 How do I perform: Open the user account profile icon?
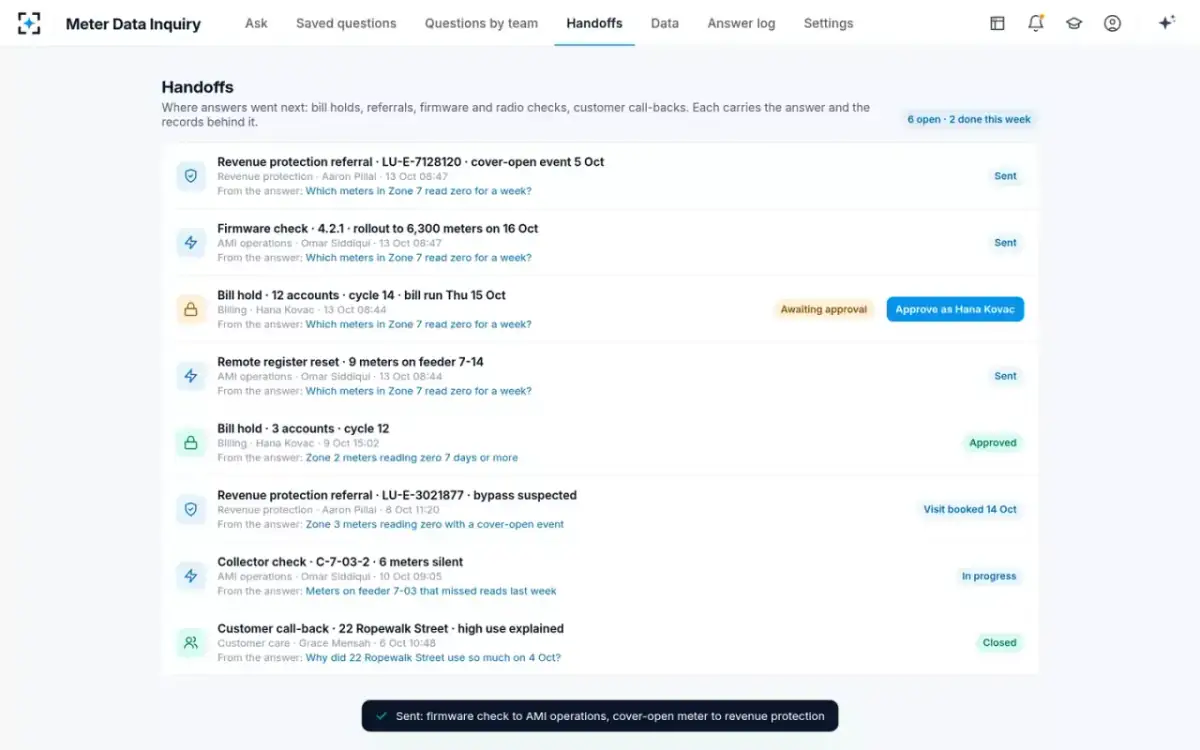pyautogui.click(x=1112, y=23)
